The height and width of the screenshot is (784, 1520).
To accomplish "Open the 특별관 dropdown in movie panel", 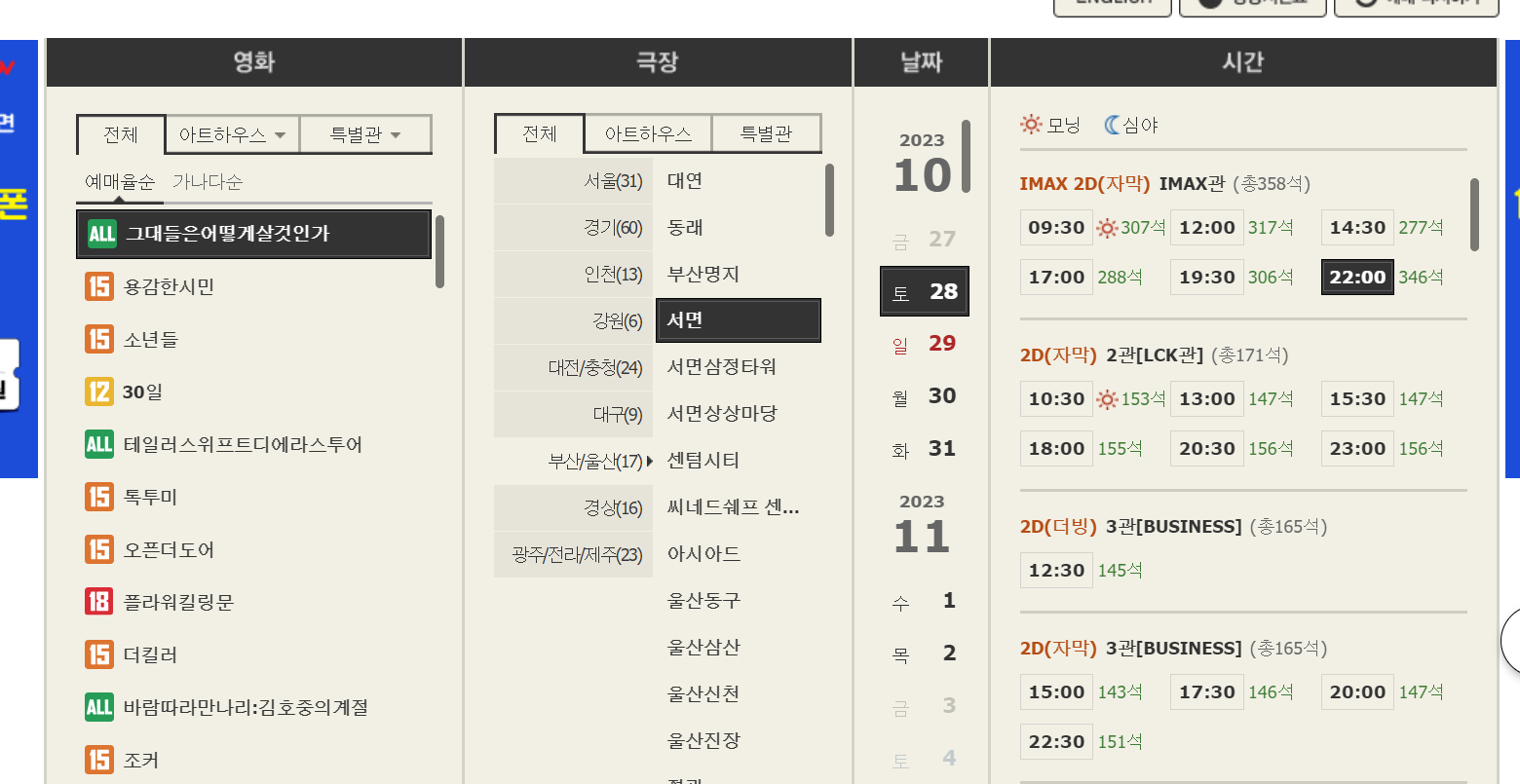I will point(365,134).
